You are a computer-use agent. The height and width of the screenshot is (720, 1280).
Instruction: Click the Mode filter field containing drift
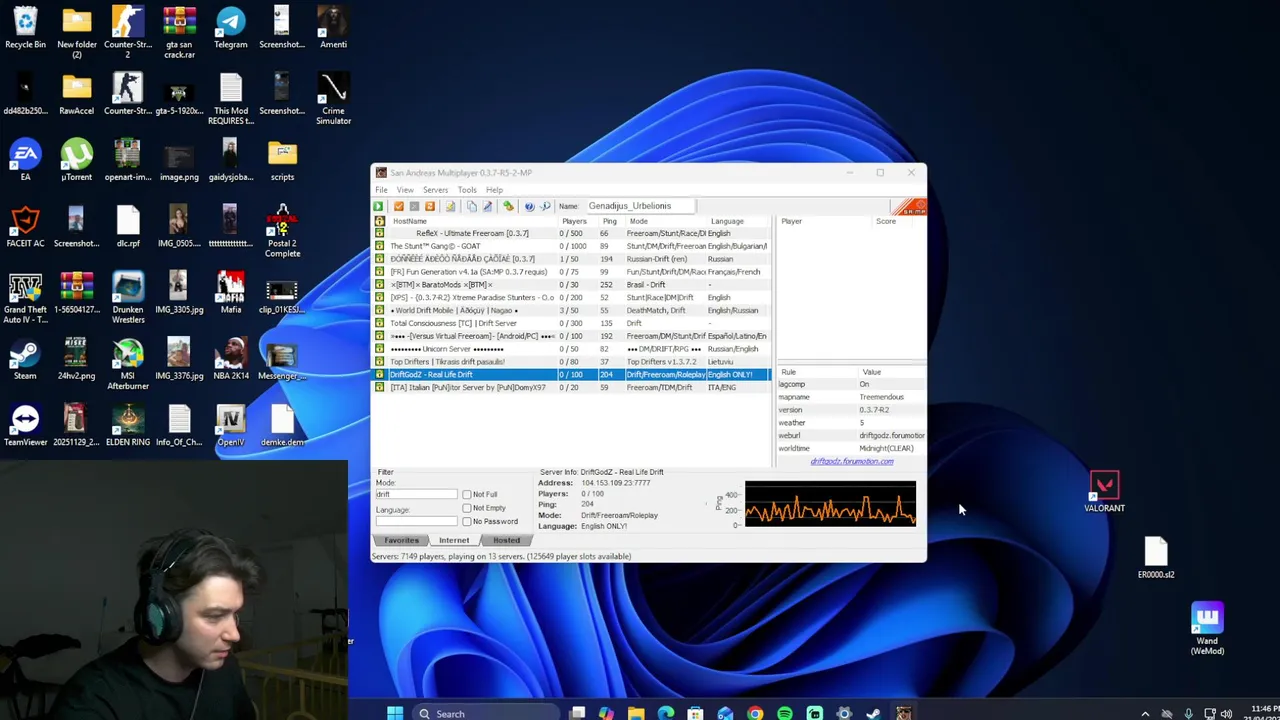(416, 495)
